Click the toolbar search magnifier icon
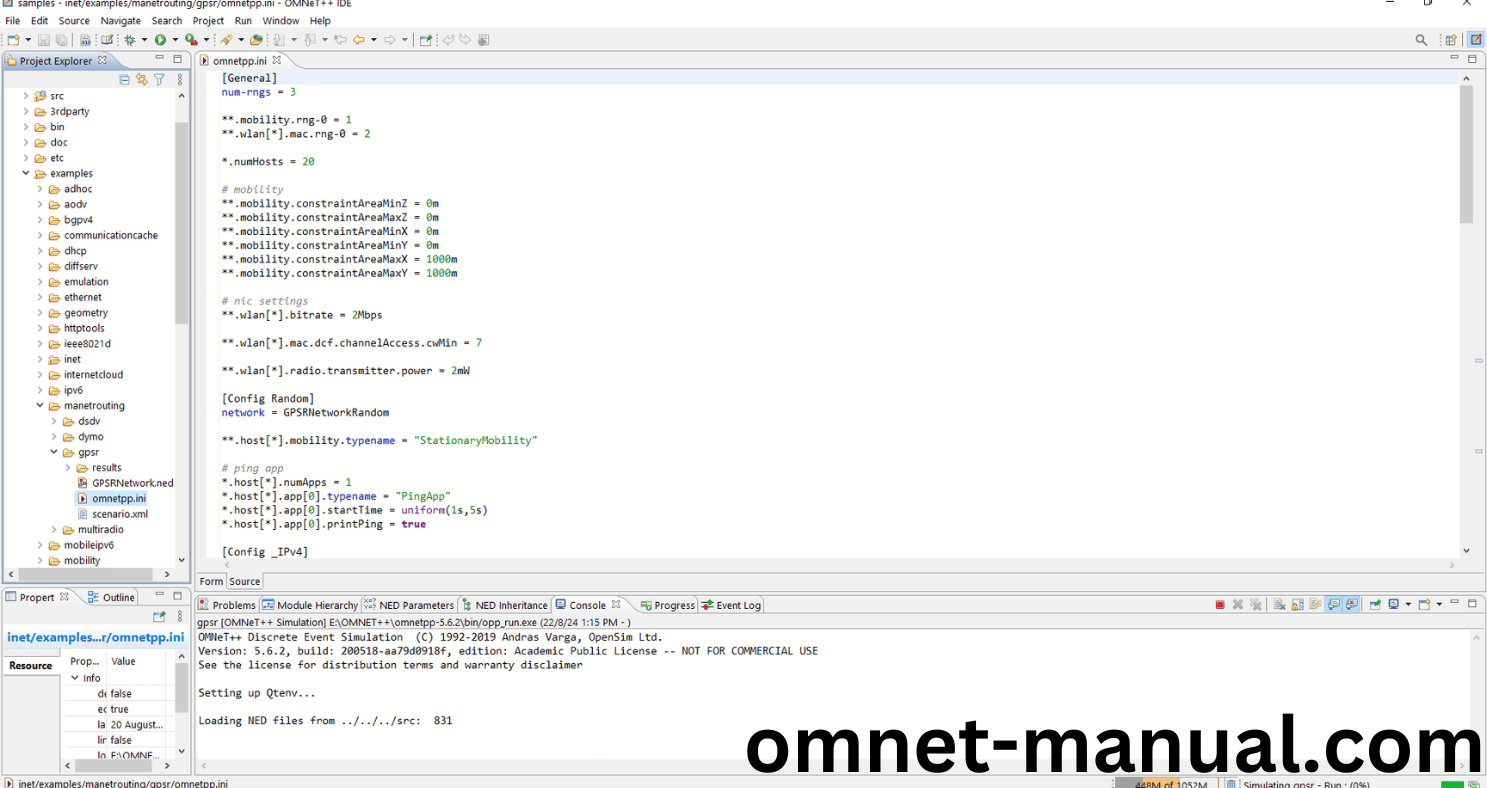1487x788 pixels. 1421,40
